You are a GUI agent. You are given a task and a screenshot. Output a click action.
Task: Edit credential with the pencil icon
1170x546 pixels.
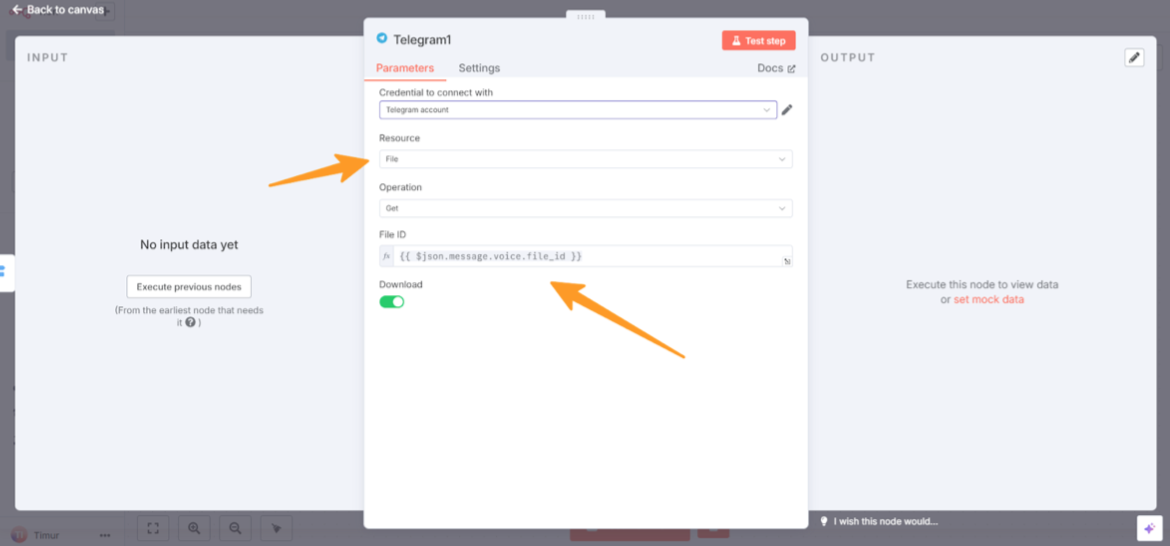(x=786, y=110)
